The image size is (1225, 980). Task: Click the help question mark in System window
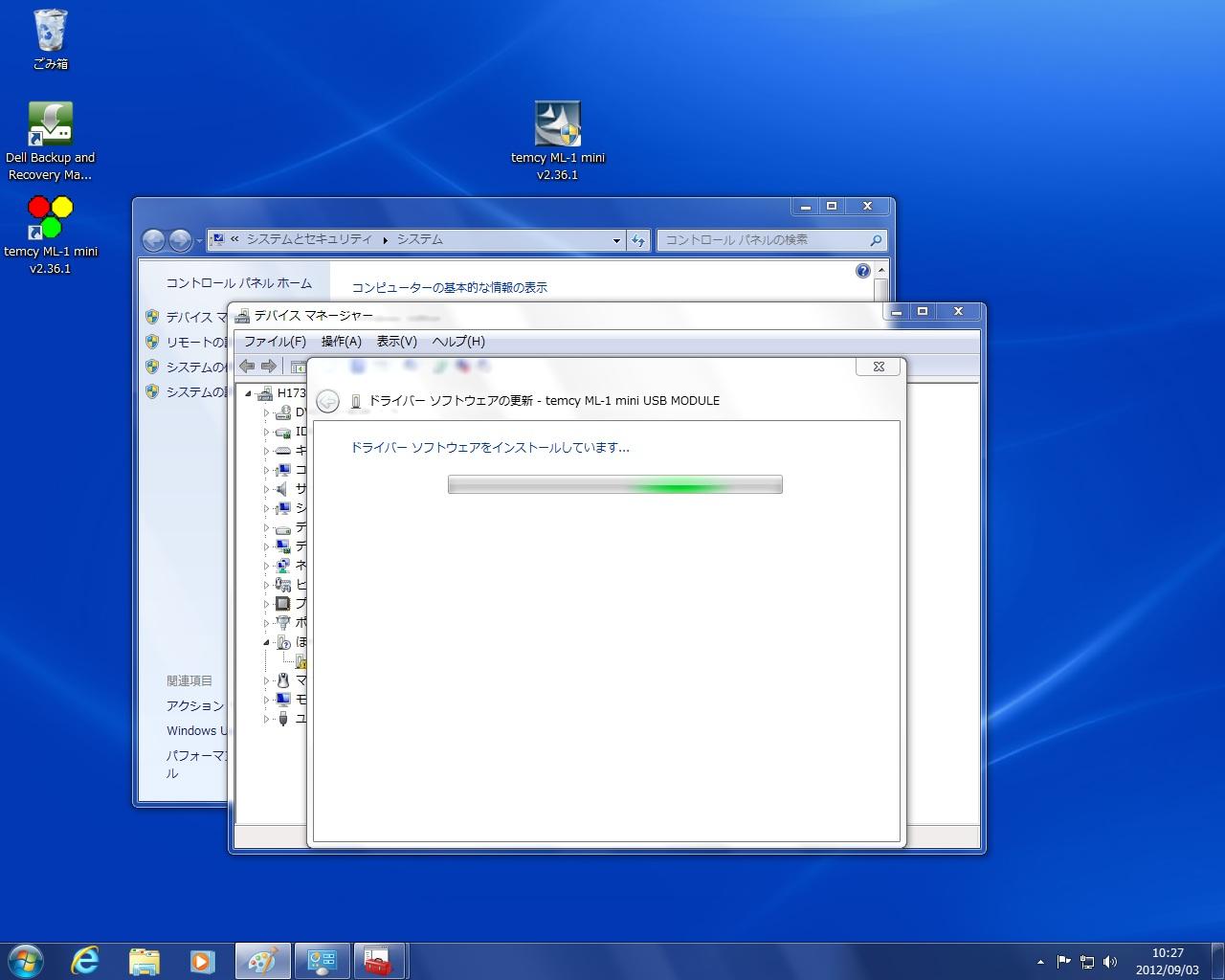click(863, 271)
